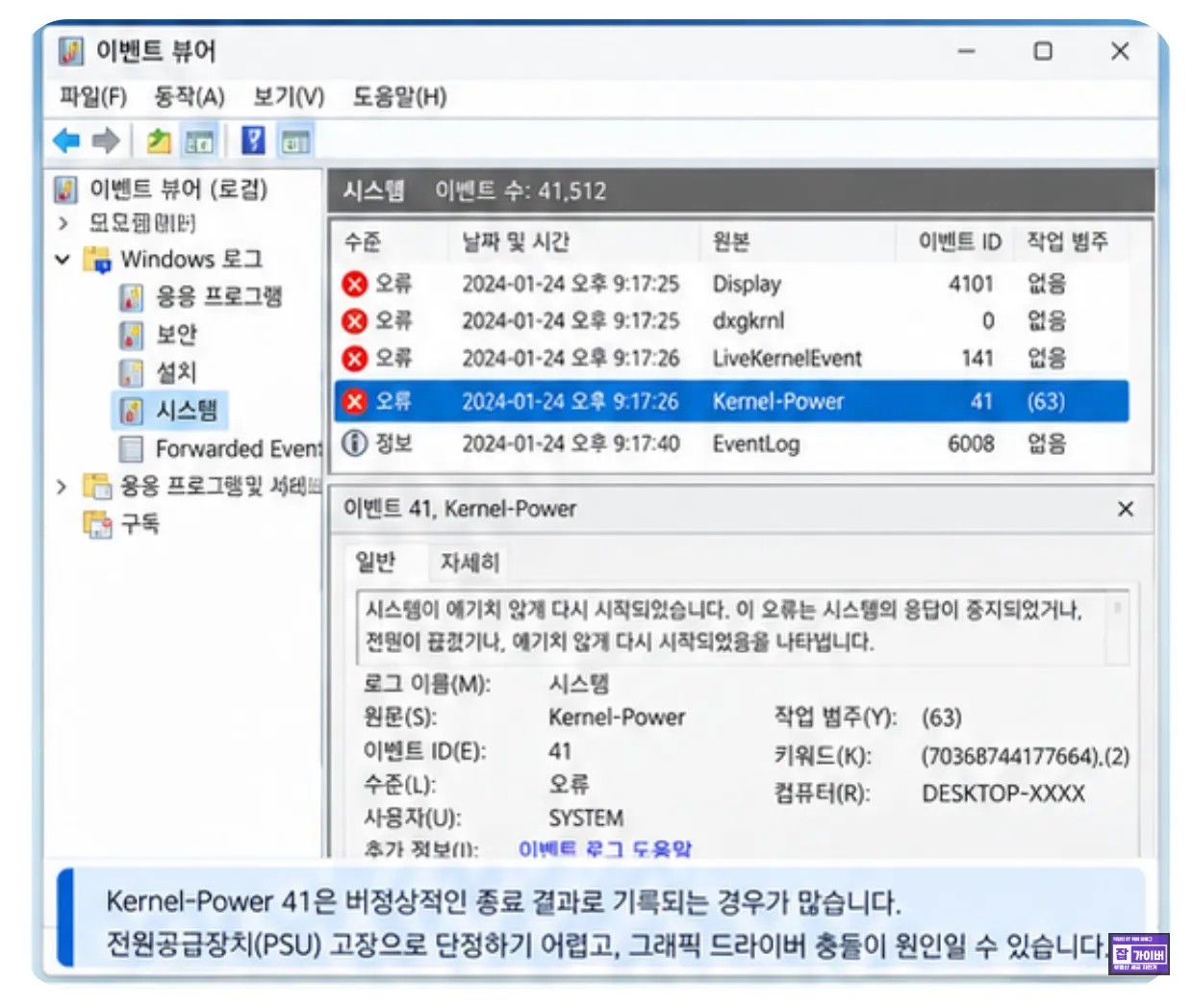Open the 보기(V) menu
This screenshot has height=1008, width=1193.
[288, 96]
